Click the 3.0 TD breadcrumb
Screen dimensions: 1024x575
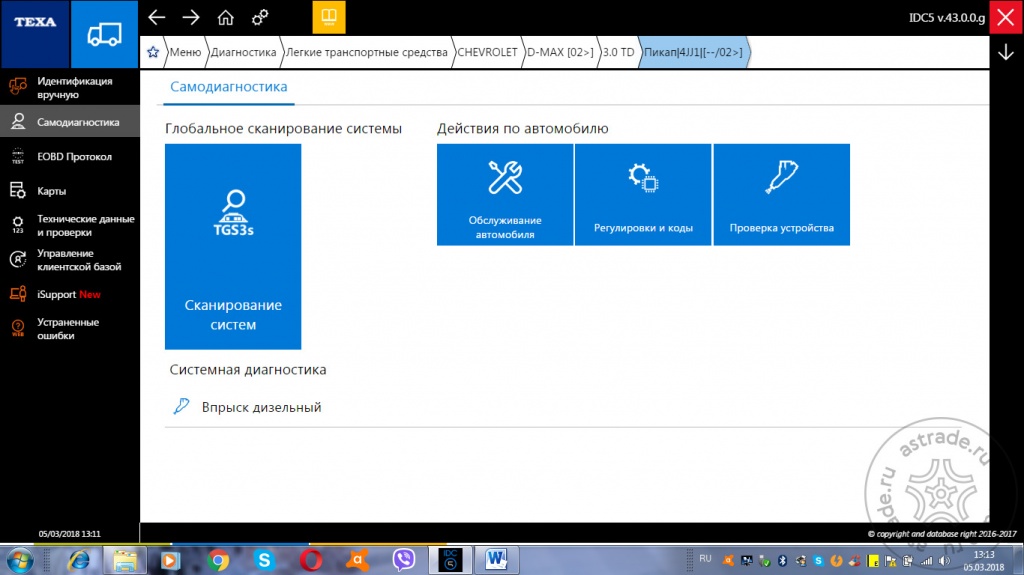point(618,52)
